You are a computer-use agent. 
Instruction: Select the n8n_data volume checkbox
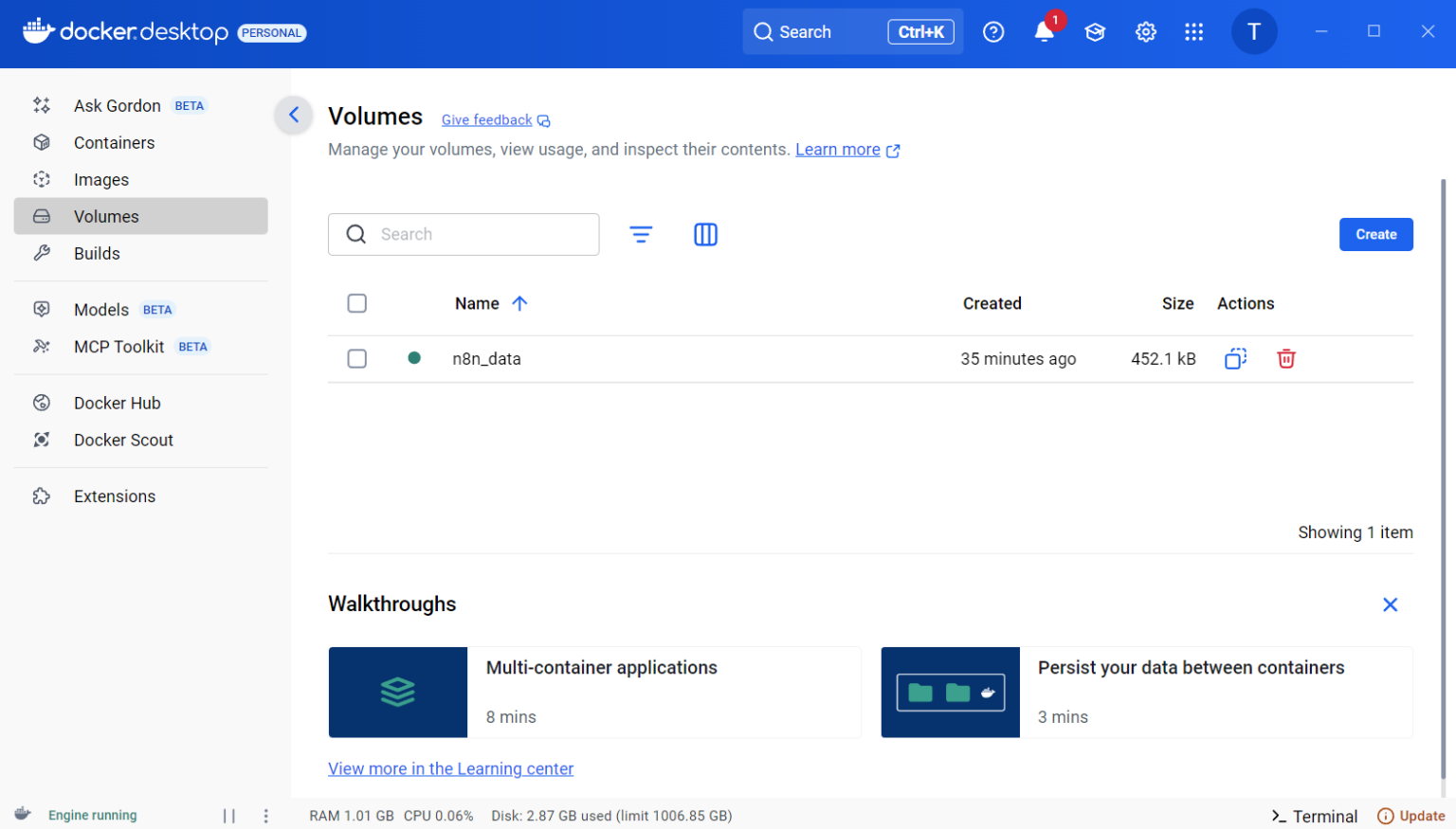tap(357, 358)
